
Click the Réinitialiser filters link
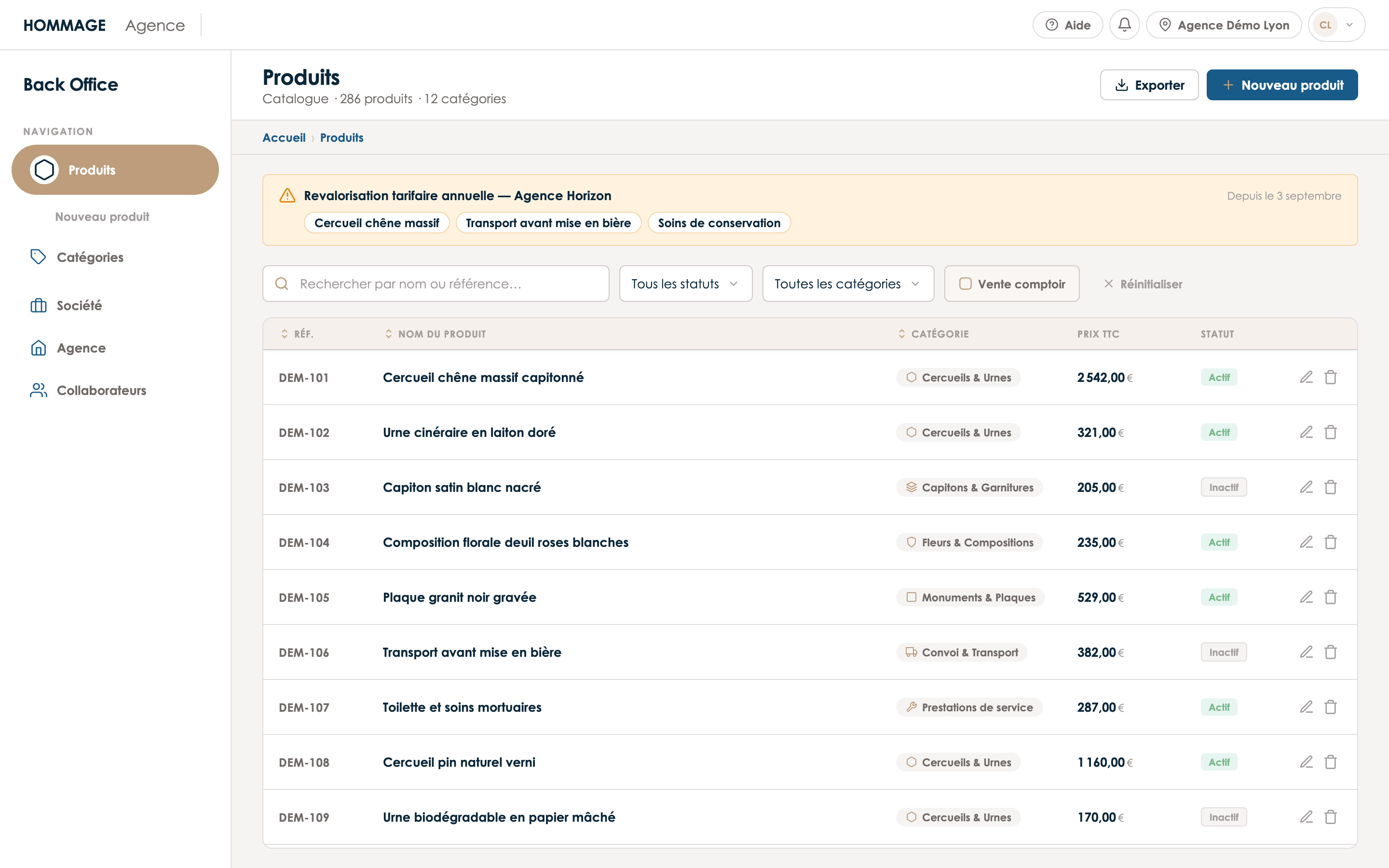1143,284
